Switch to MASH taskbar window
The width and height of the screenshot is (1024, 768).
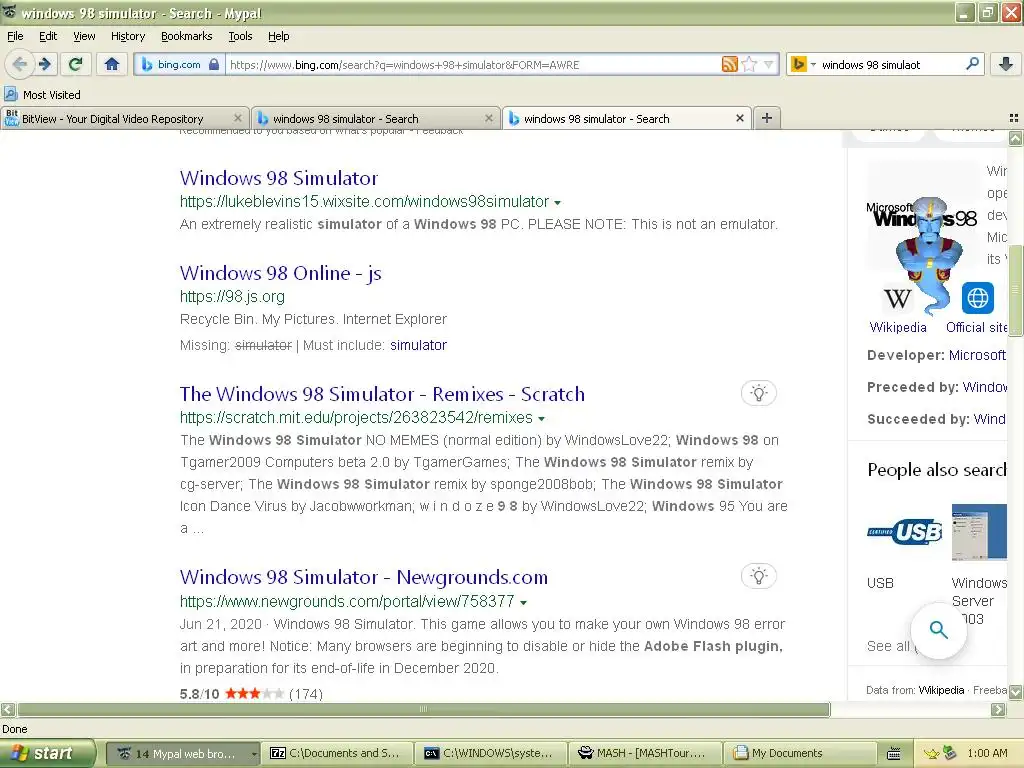coord(646,753)
